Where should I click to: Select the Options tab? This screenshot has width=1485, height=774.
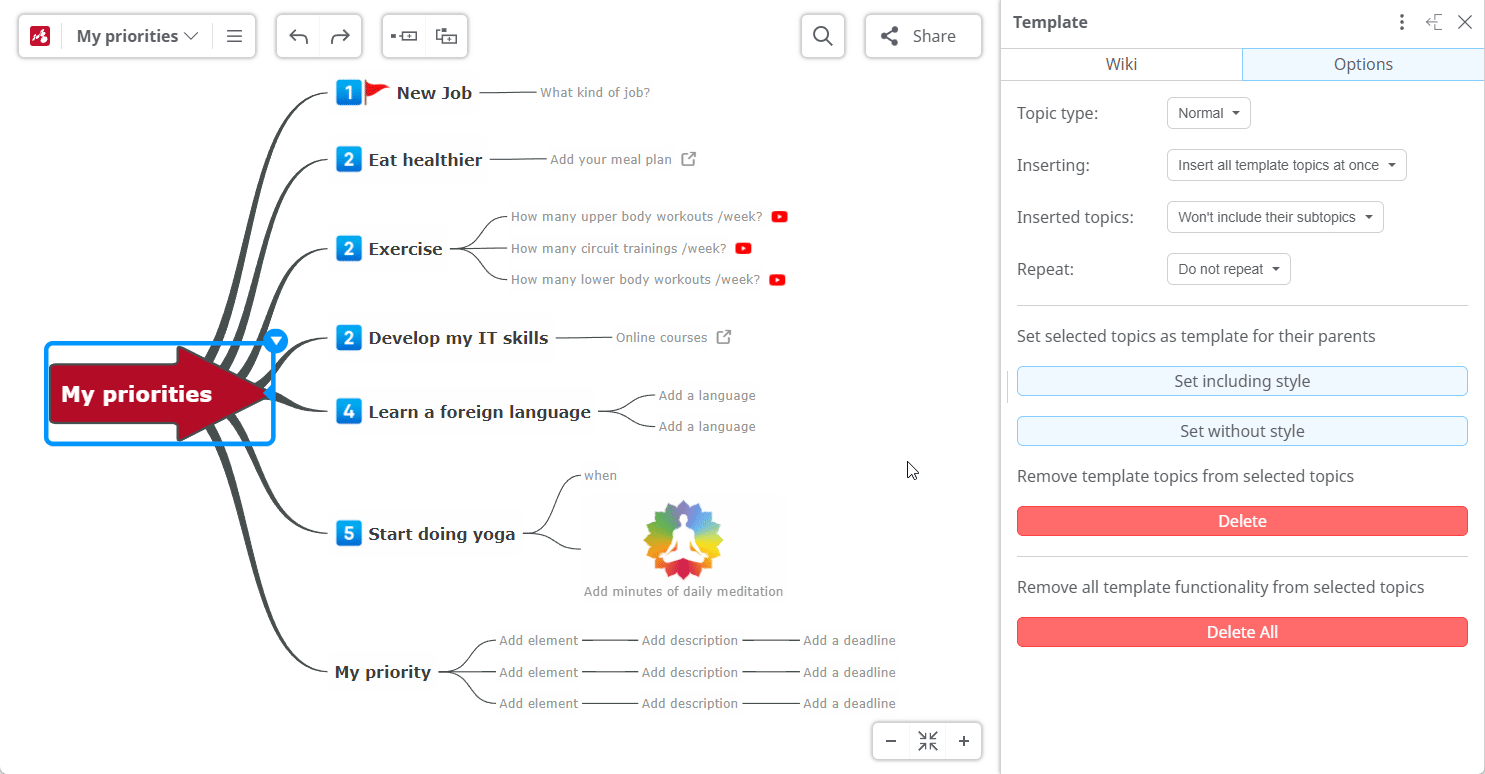pyautogui.click(x=1363, y=64)
